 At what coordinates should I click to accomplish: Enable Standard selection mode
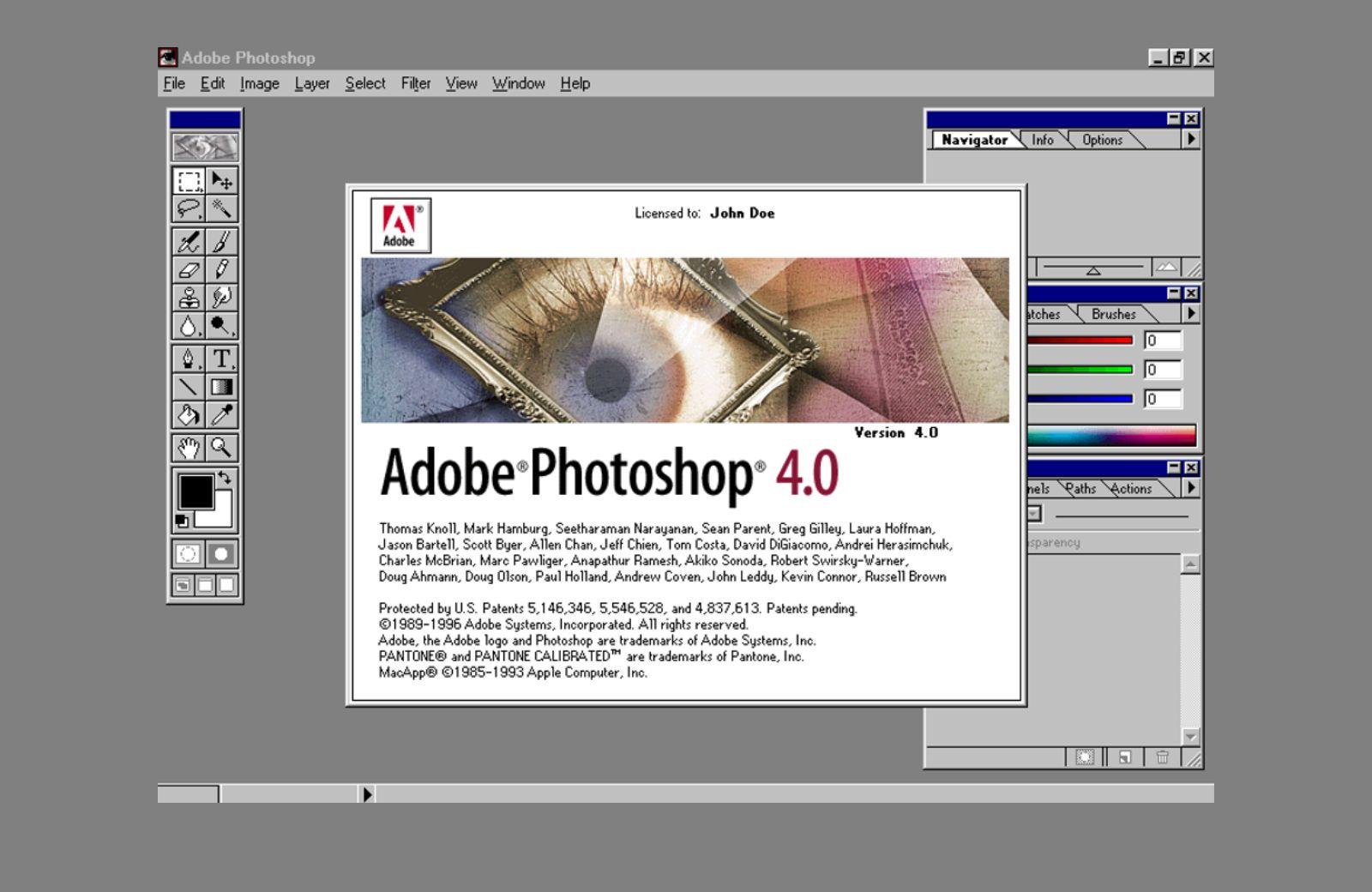(x=188, y=554)
